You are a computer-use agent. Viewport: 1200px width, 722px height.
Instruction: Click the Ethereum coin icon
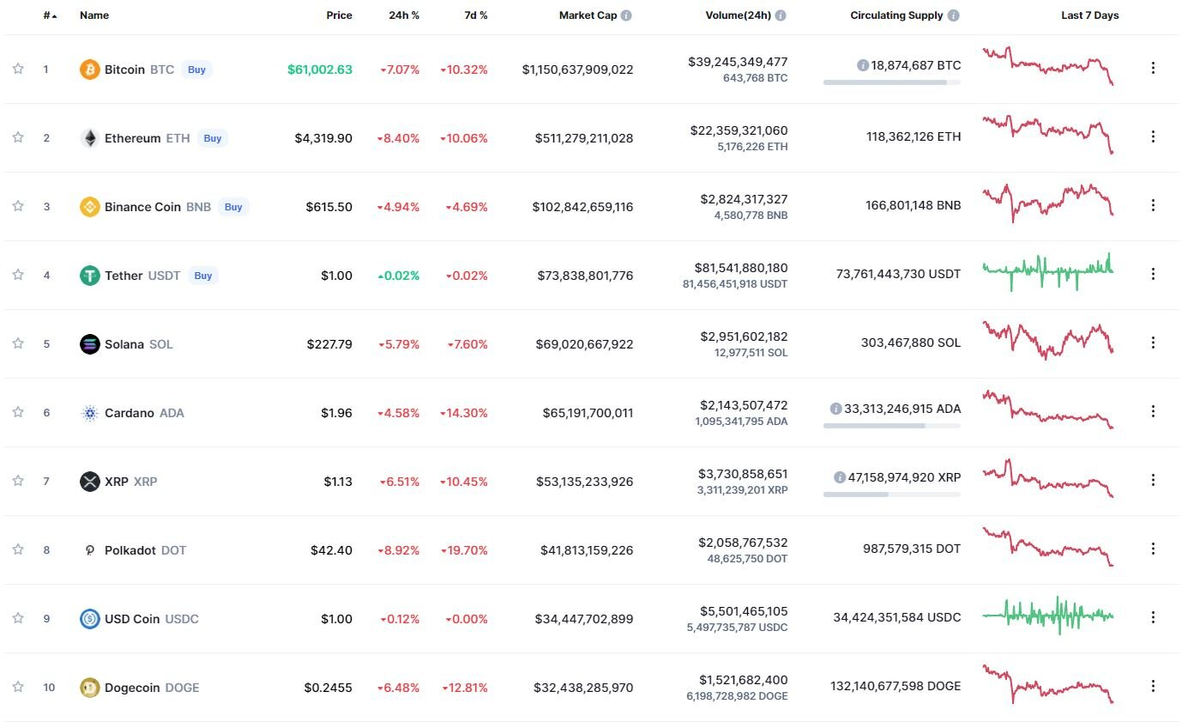[90, 138]
